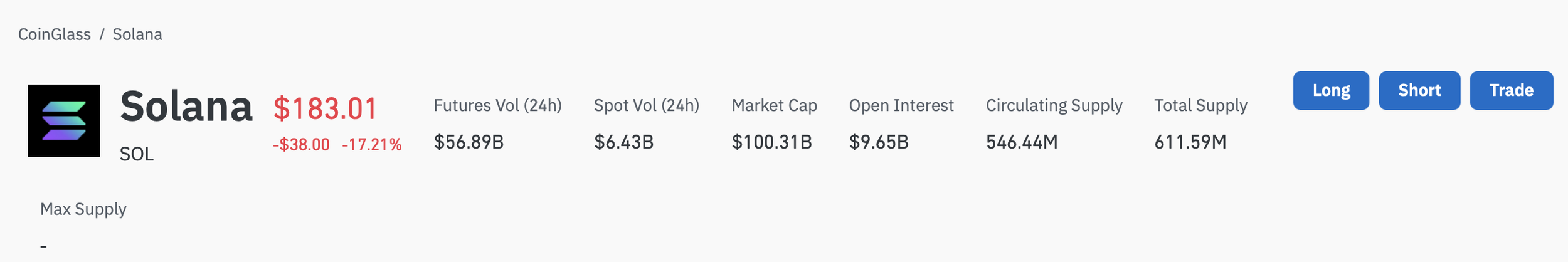This screenshot has height=262, width=1568.
Task: Click the $56.89B futures volume value
Action: (x=469, y=142)
